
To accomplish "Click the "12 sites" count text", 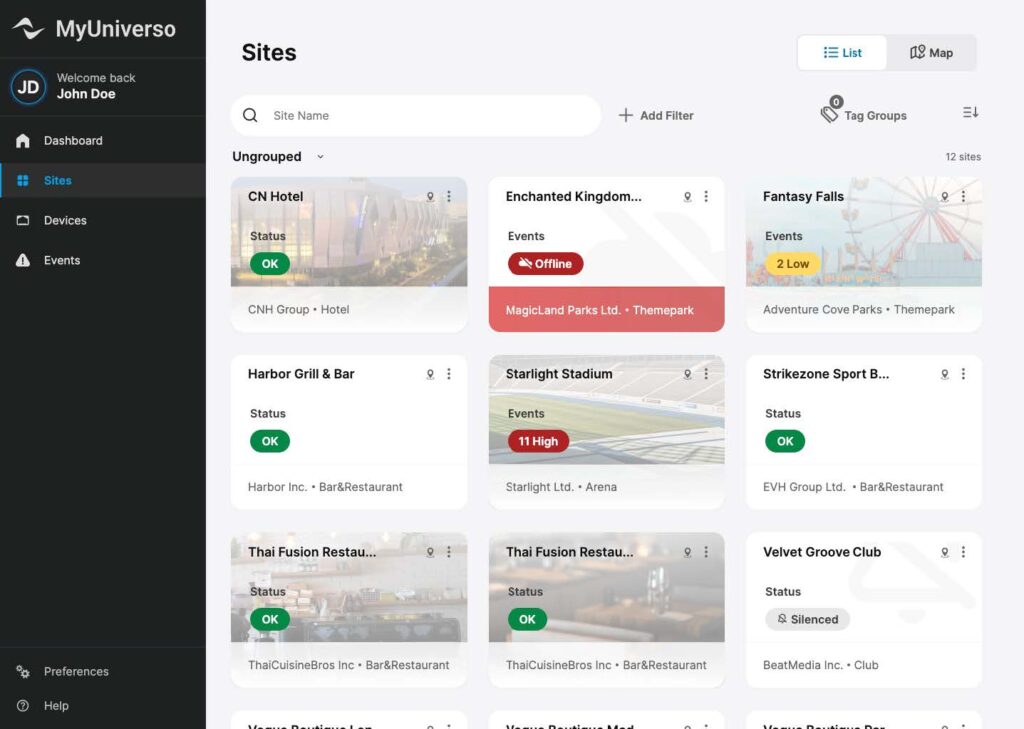I will (x=963, y=157).
